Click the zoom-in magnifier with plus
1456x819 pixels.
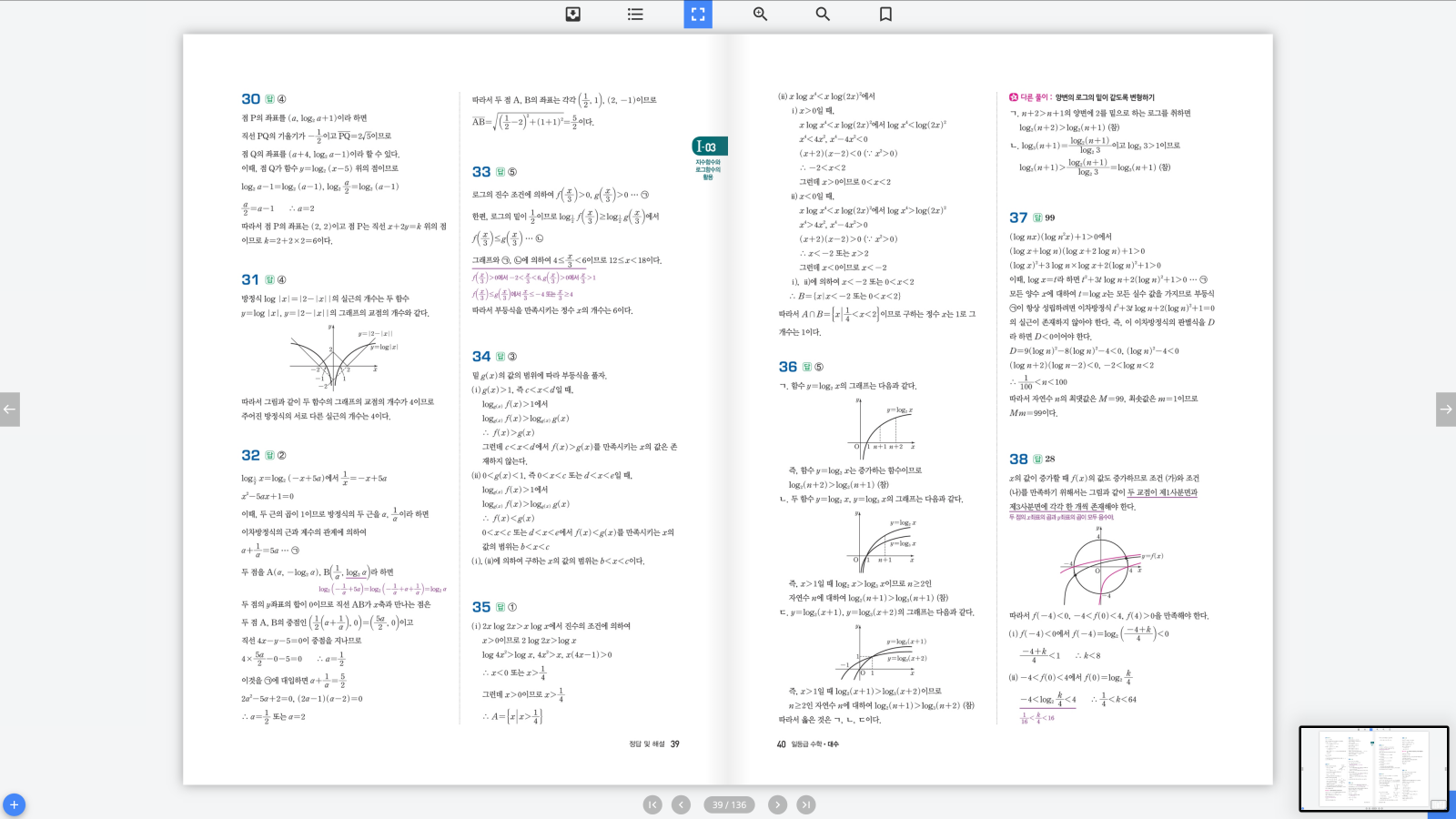tap(760, 14)
